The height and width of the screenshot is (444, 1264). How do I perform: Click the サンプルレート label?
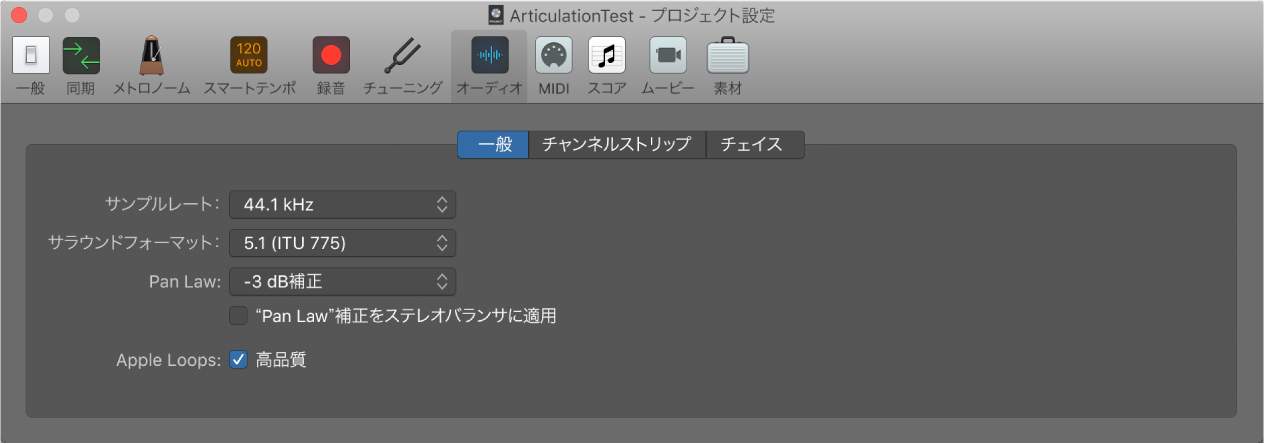point(162,205)
